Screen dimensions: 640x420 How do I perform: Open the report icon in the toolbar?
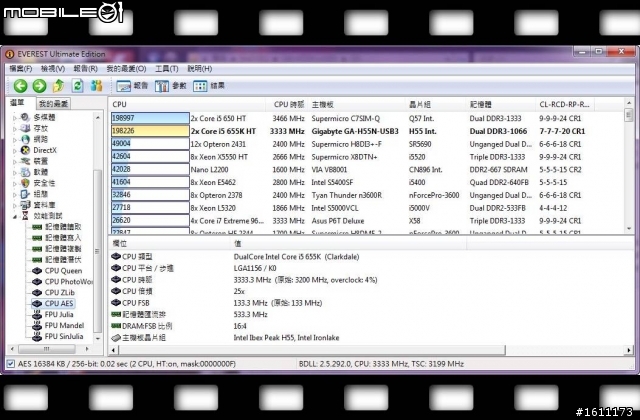pos(123,86)
